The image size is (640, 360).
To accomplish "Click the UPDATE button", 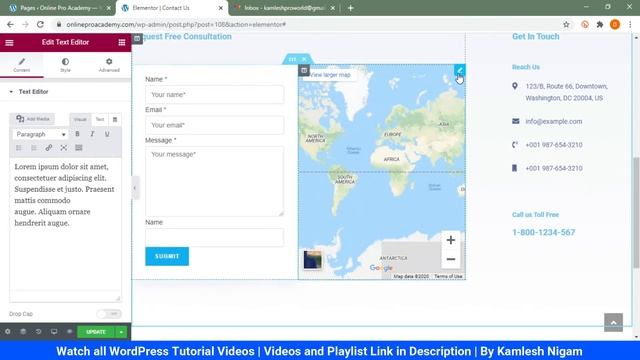I will [96, 332].
